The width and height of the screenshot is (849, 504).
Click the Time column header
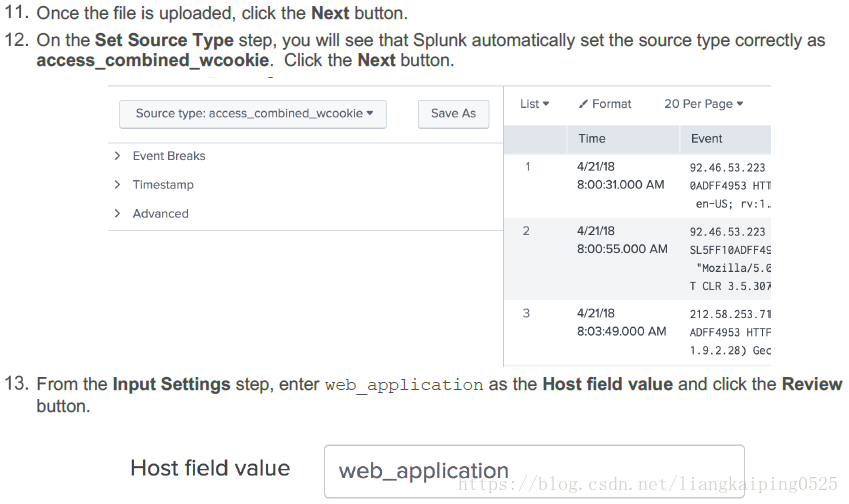[x=623, y=139]
